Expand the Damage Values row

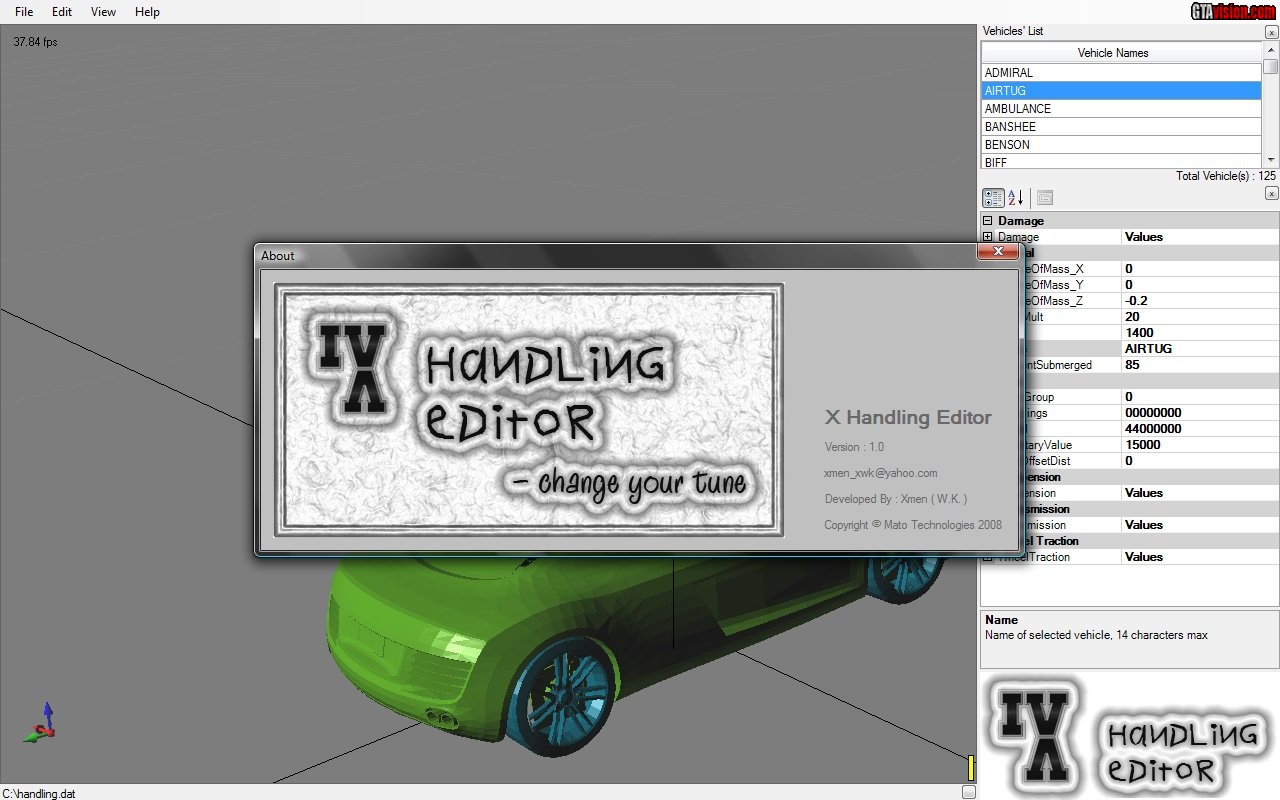[x=987, y=237]
